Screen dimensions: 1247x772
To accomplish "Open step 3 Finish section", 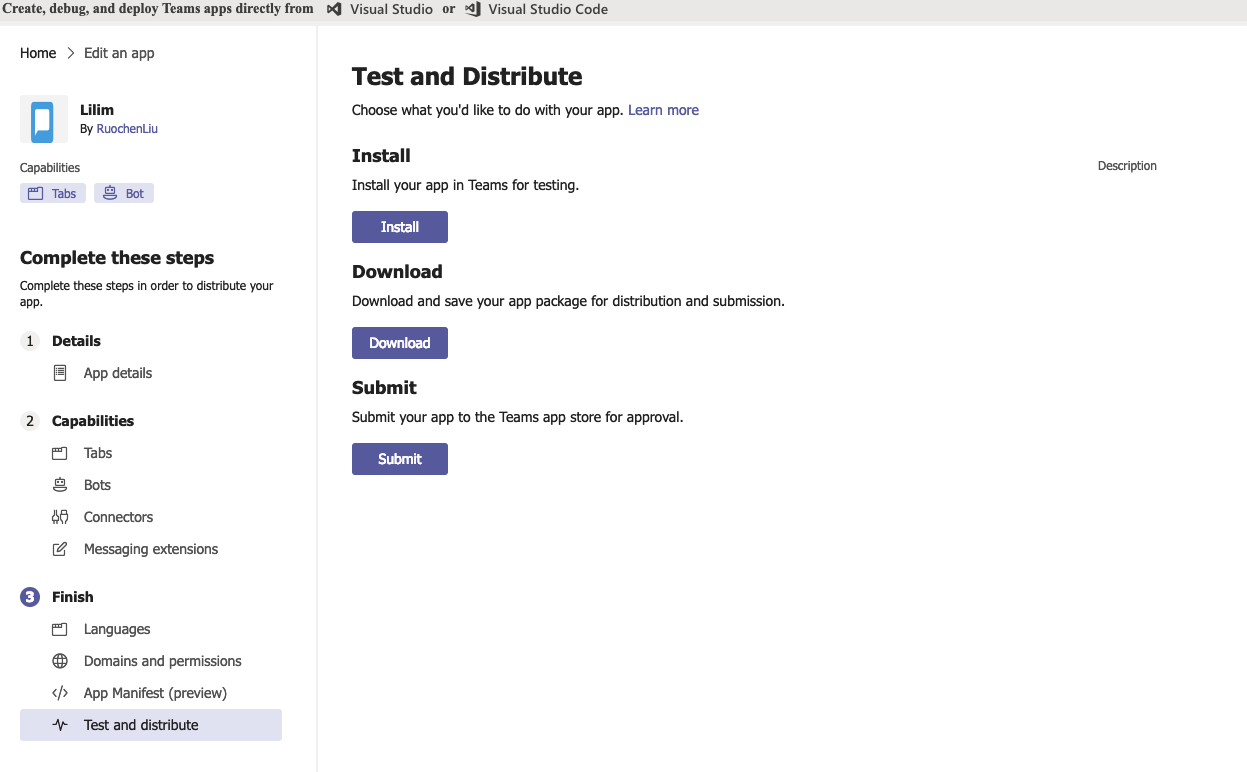I will [72, 597].
